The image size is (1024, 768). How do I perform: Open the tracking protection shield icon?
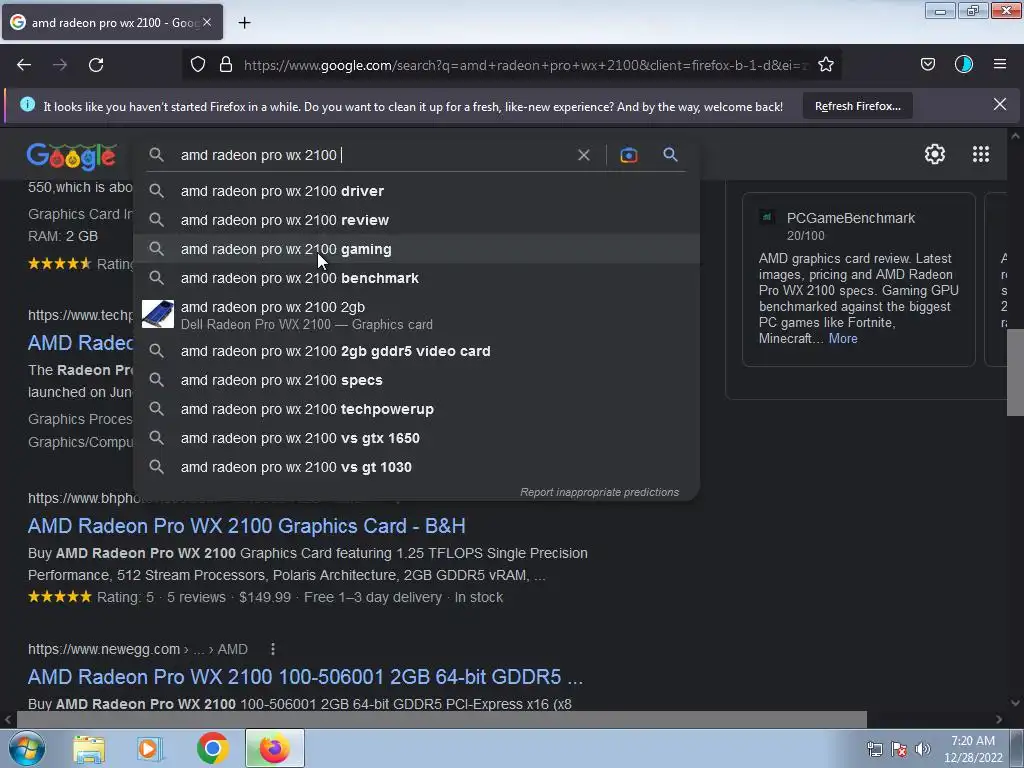198,65
